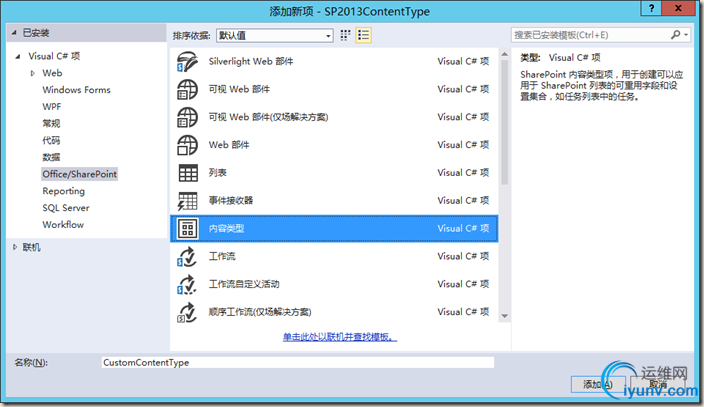Select the 代码 category
This screenshot has height=407, width=704.
pyautogui.click(x=51, y=140)
